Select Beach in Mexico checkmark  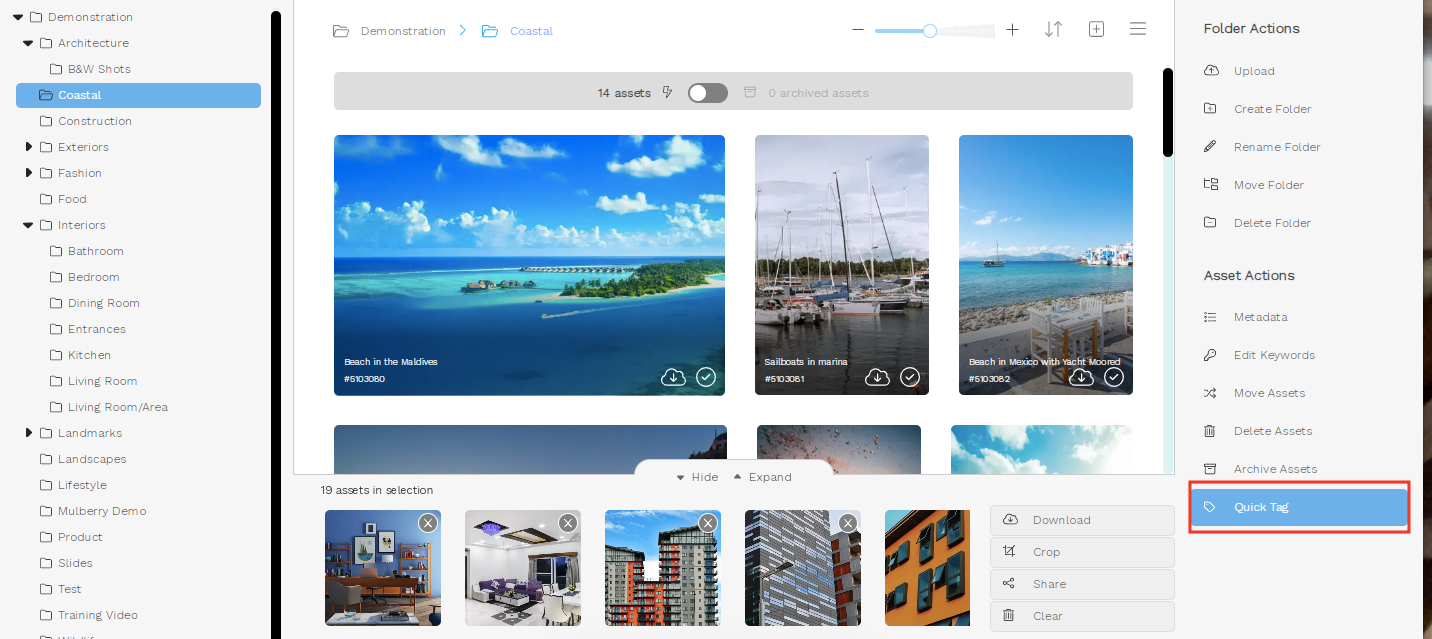point(1114,377)
